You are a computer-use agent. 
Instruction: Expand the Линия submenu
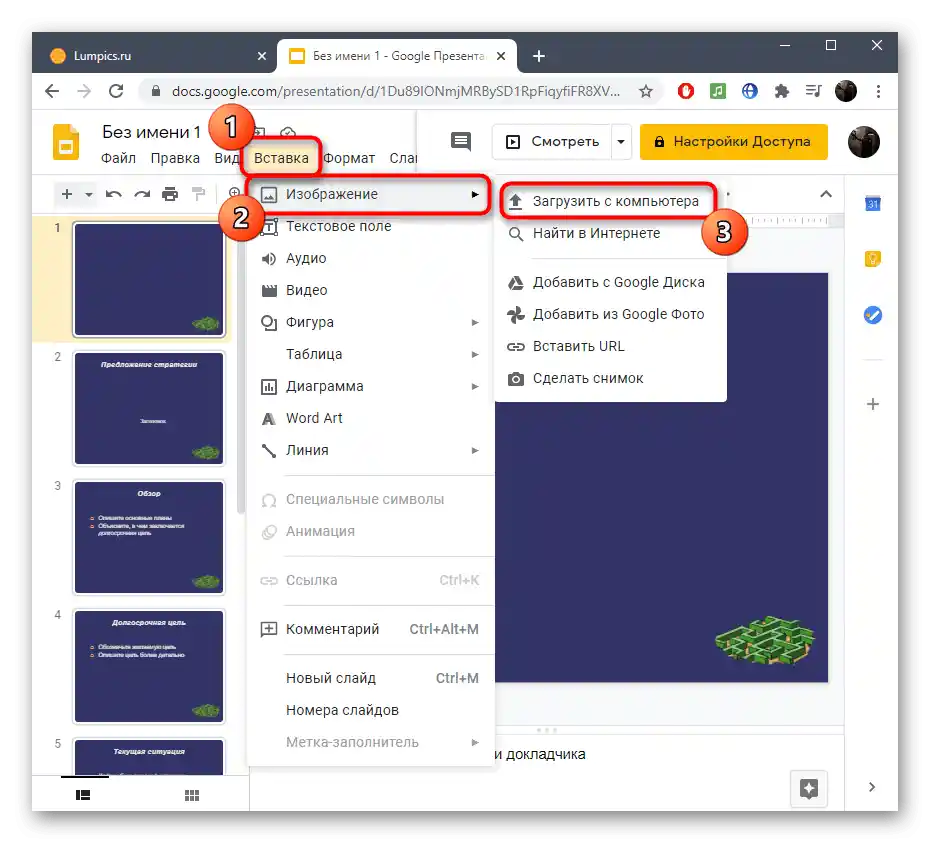tap(370, 450)
